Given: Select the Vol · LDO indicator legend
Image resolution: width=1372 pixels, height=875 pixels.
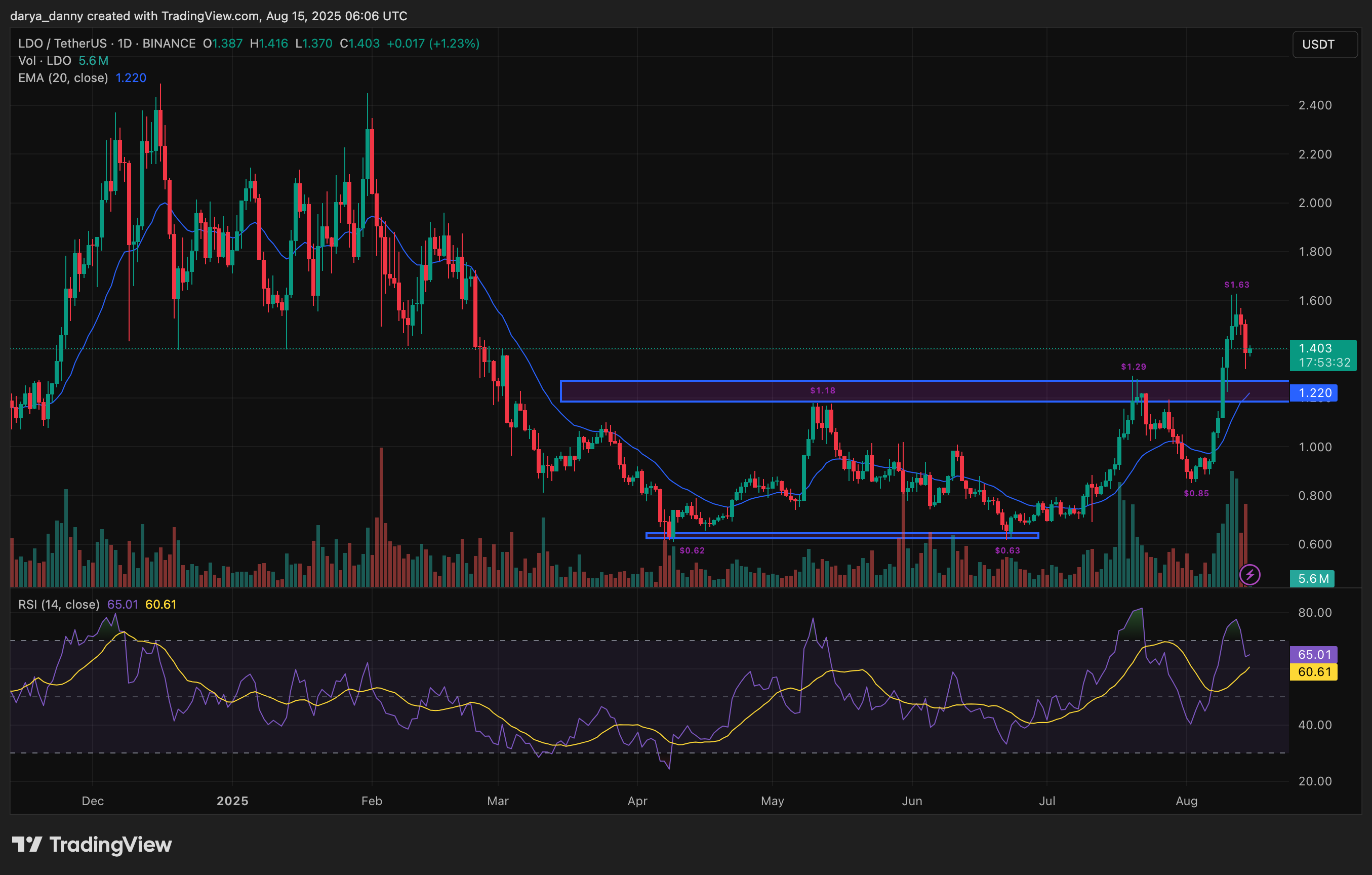Looking at the screenshot, I should 45,60.
